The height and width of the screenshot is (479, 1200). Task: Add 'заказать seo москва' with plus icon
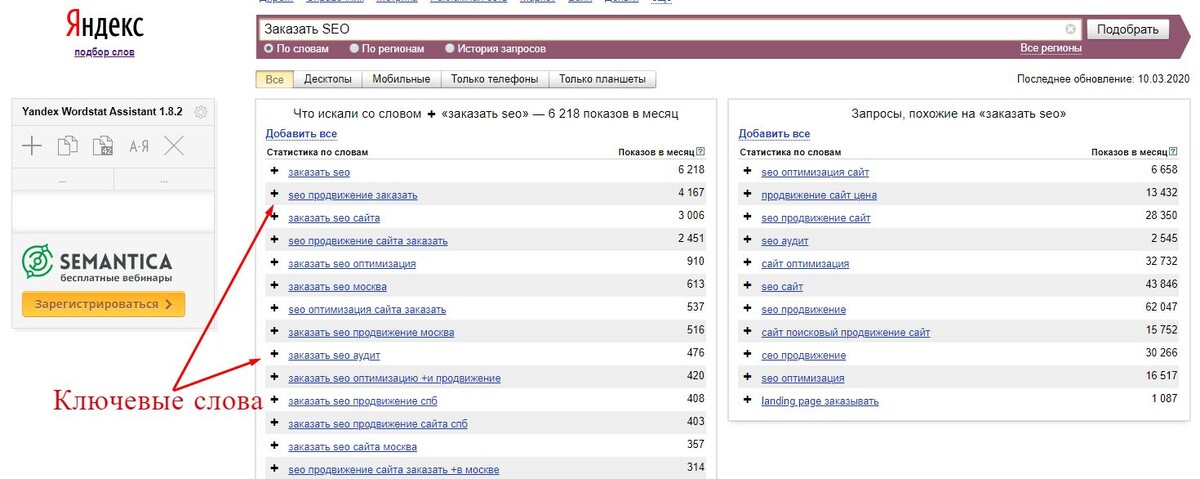(274, 286)
